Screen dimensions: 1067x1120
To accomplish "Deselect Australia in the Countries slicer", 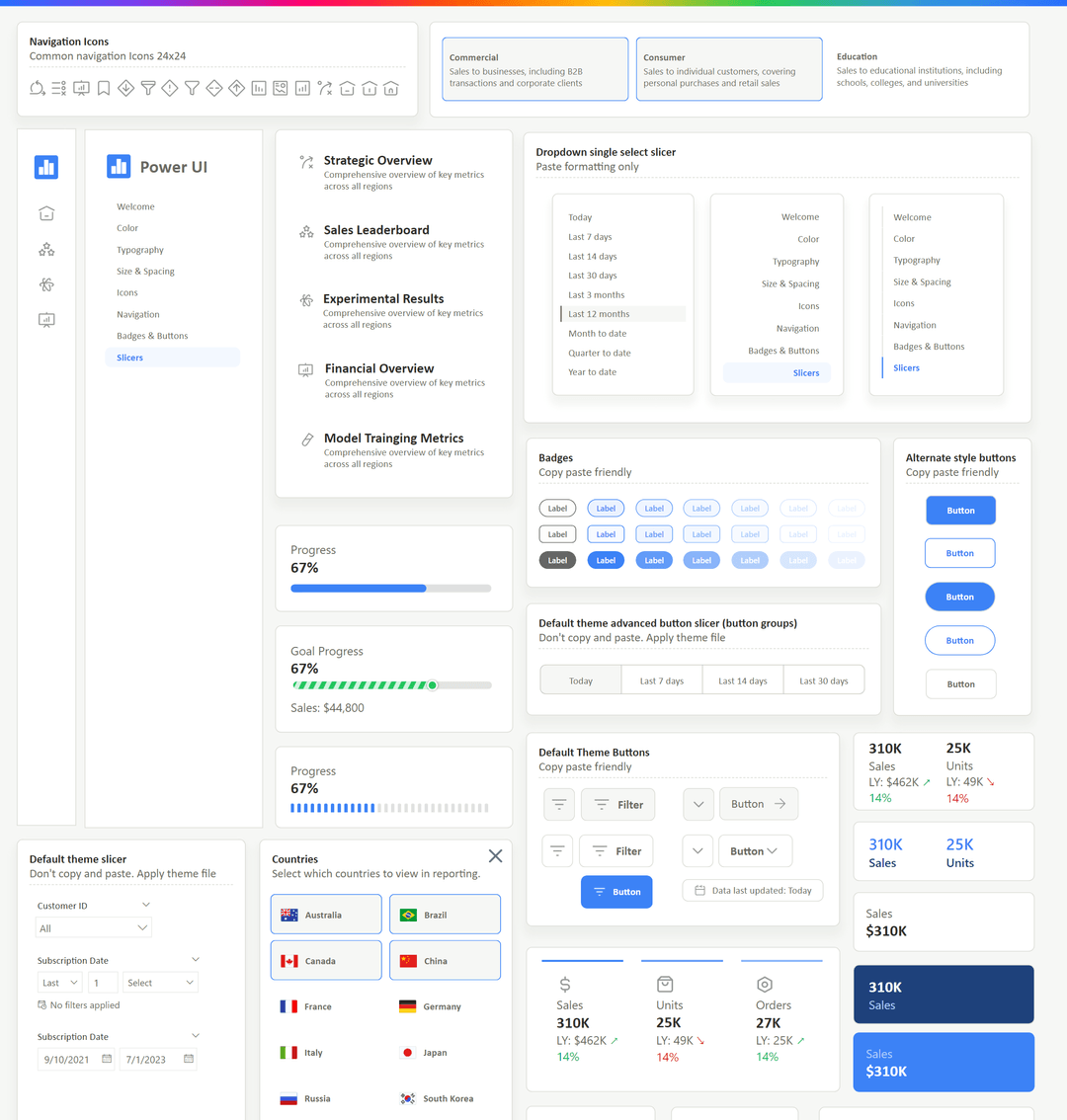I will [326, 914].
